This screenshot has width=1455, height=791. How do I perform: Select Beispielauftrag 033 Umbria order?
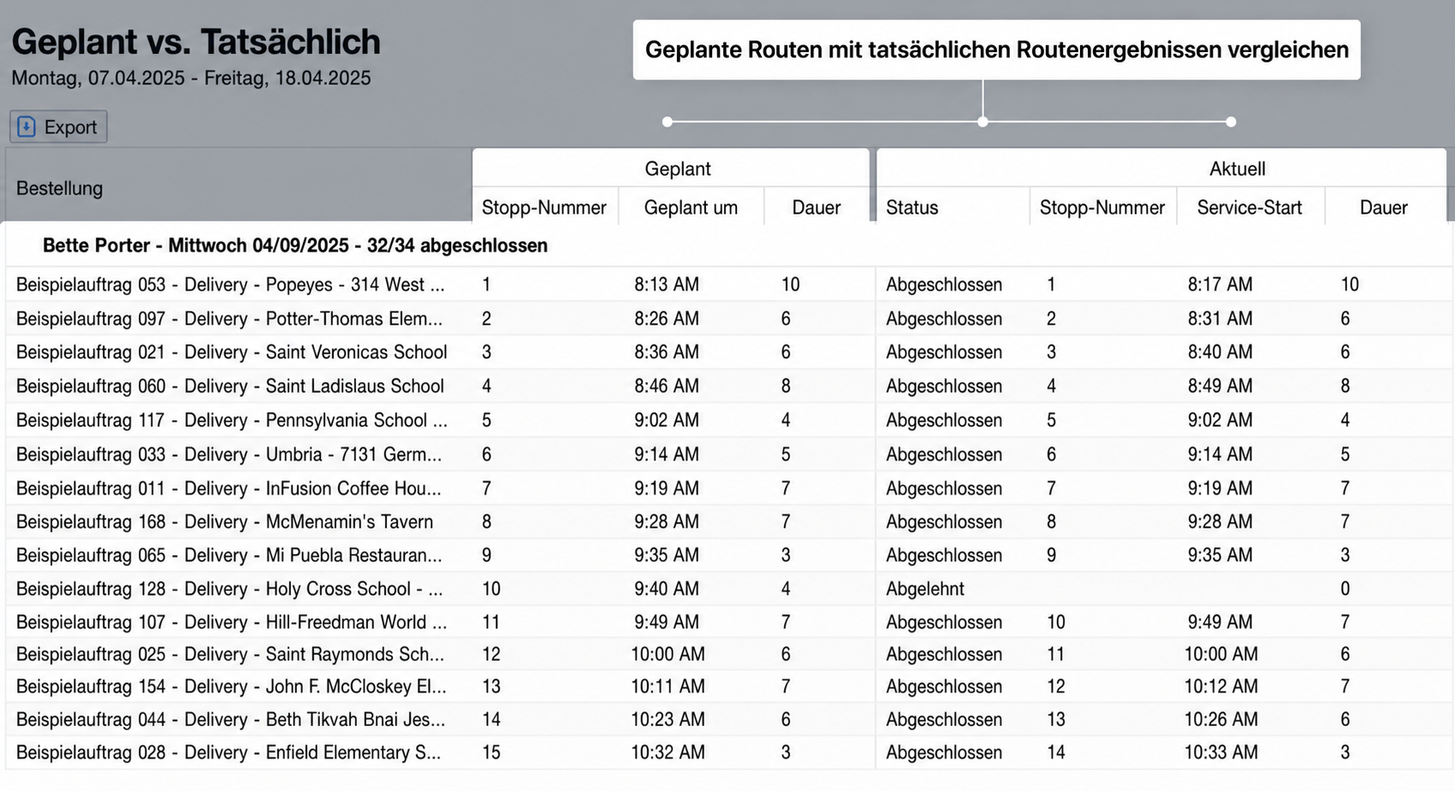tap(229, 455)
